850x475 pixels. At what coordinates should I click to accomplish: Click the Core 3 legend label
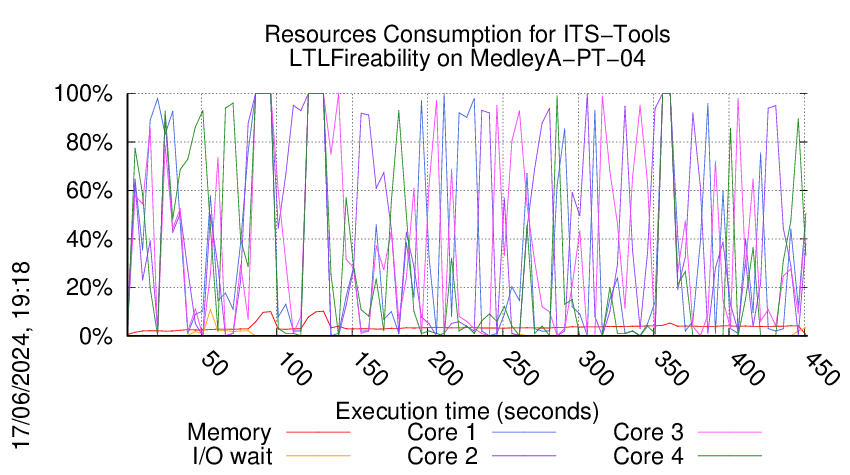coord(648,432)
